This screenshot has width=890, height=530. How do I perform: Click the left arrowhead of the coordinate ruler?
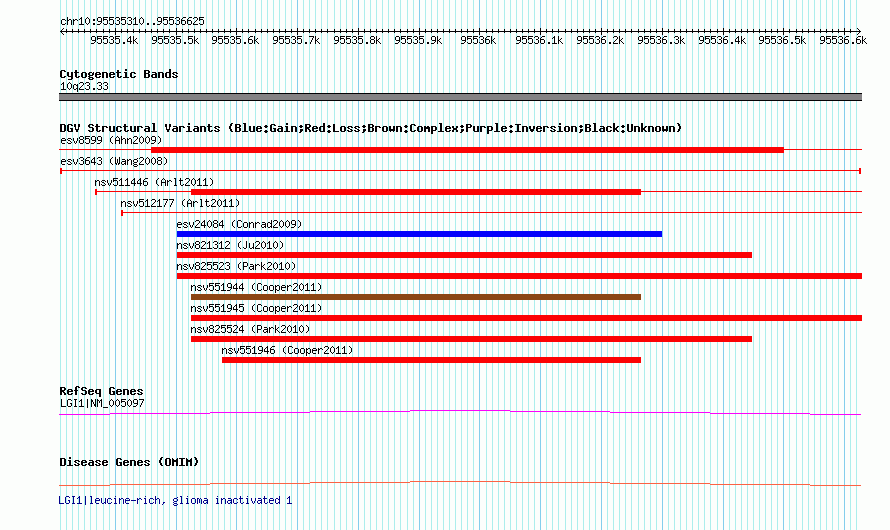(62, 32)
